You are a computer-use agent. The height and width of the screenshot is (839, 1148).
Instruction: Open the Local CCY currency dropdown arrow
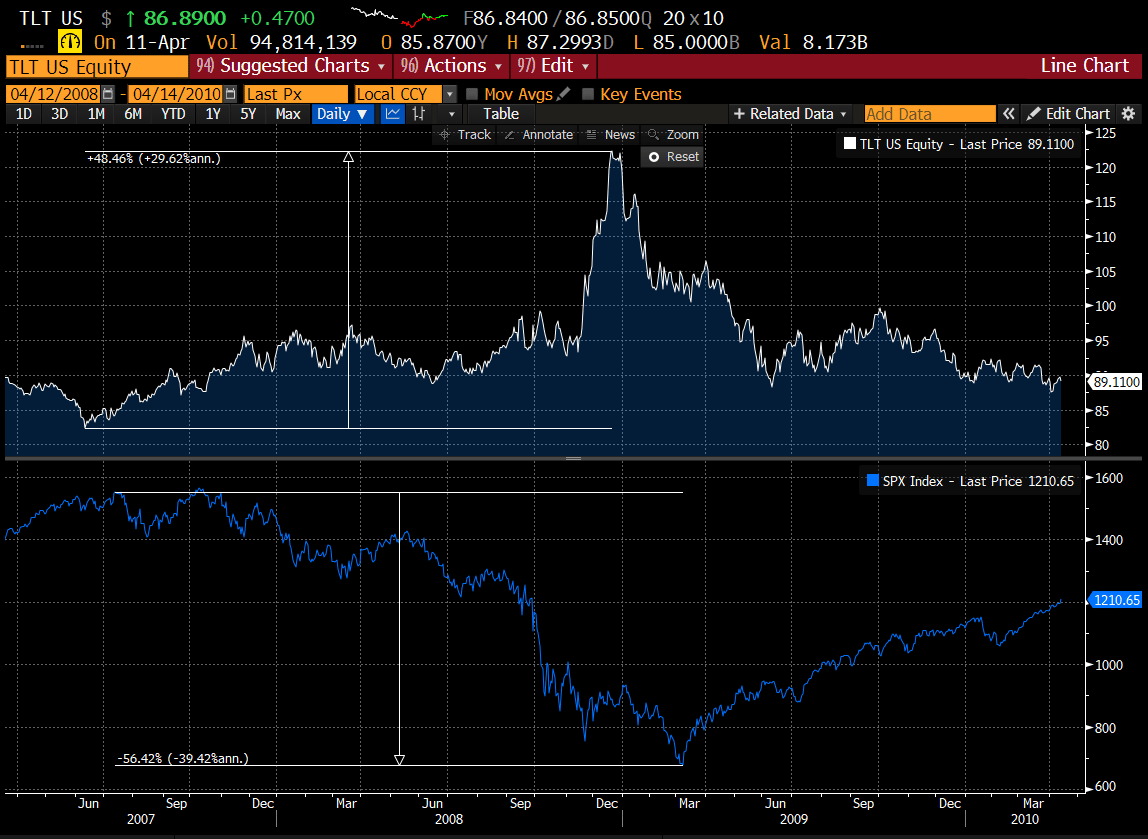pyautogui.click(x=450, y=94)
